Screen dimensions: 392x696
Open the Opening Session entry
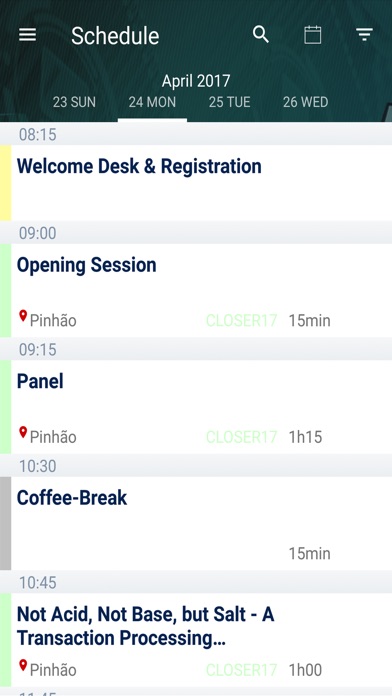[196, 290]
